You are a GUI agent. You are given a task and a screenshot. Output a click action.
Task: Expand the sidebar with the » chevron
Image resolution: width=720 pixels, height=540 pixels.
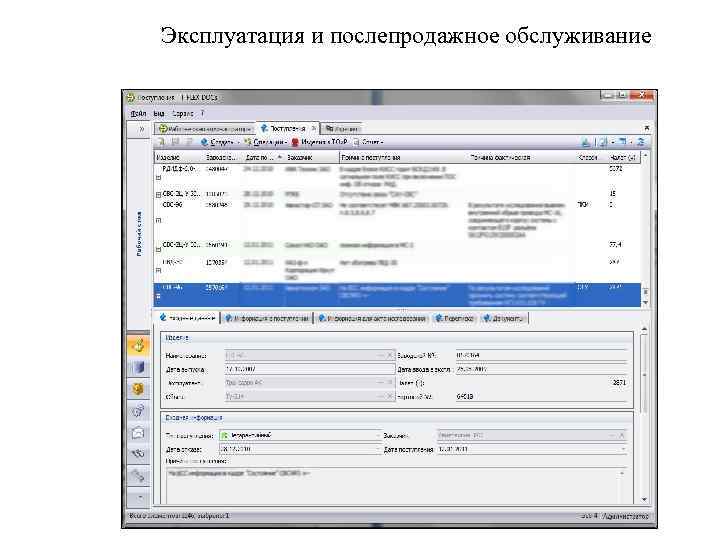click(141, 129)
